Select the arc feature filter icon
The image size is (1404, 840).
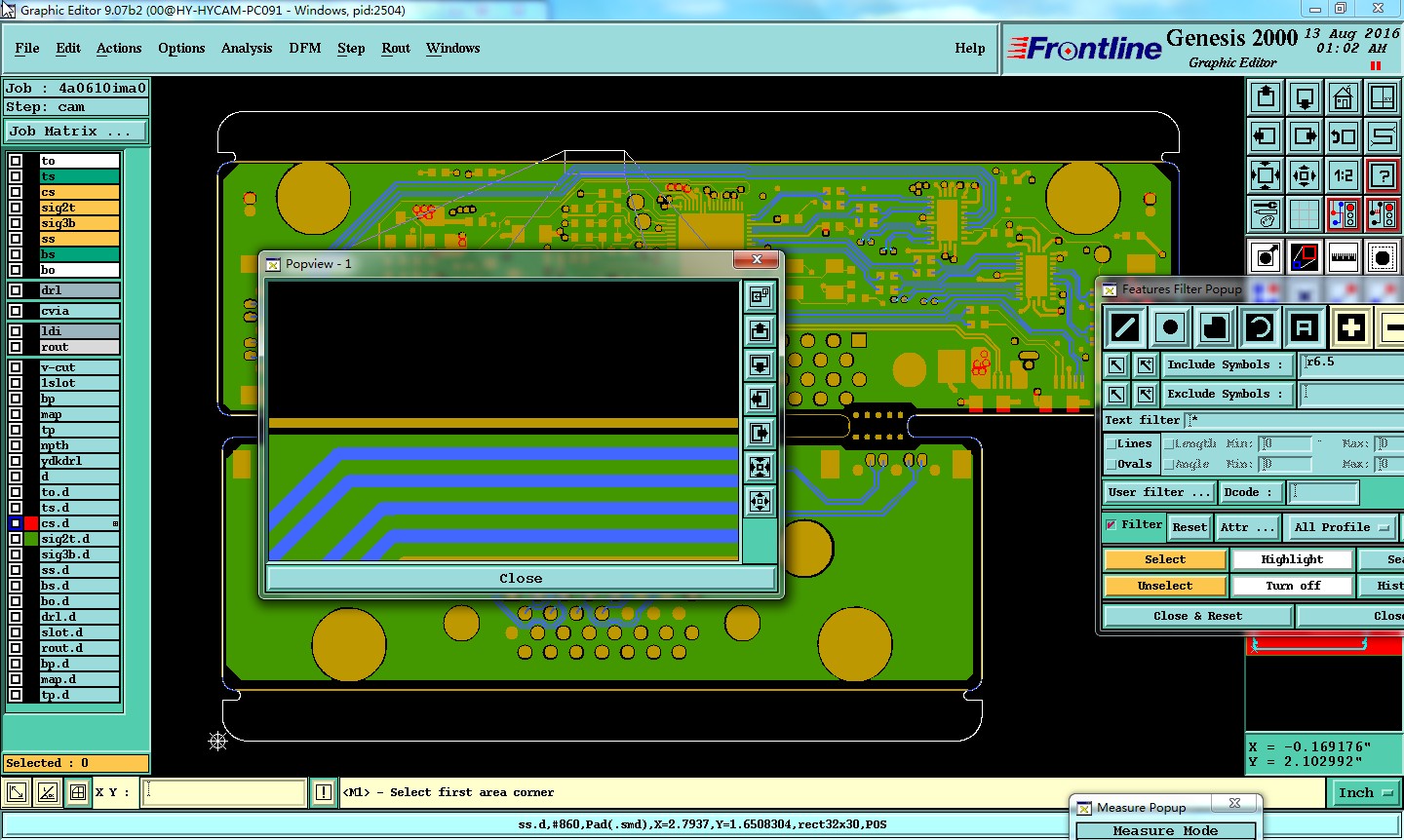point(1259,327)
